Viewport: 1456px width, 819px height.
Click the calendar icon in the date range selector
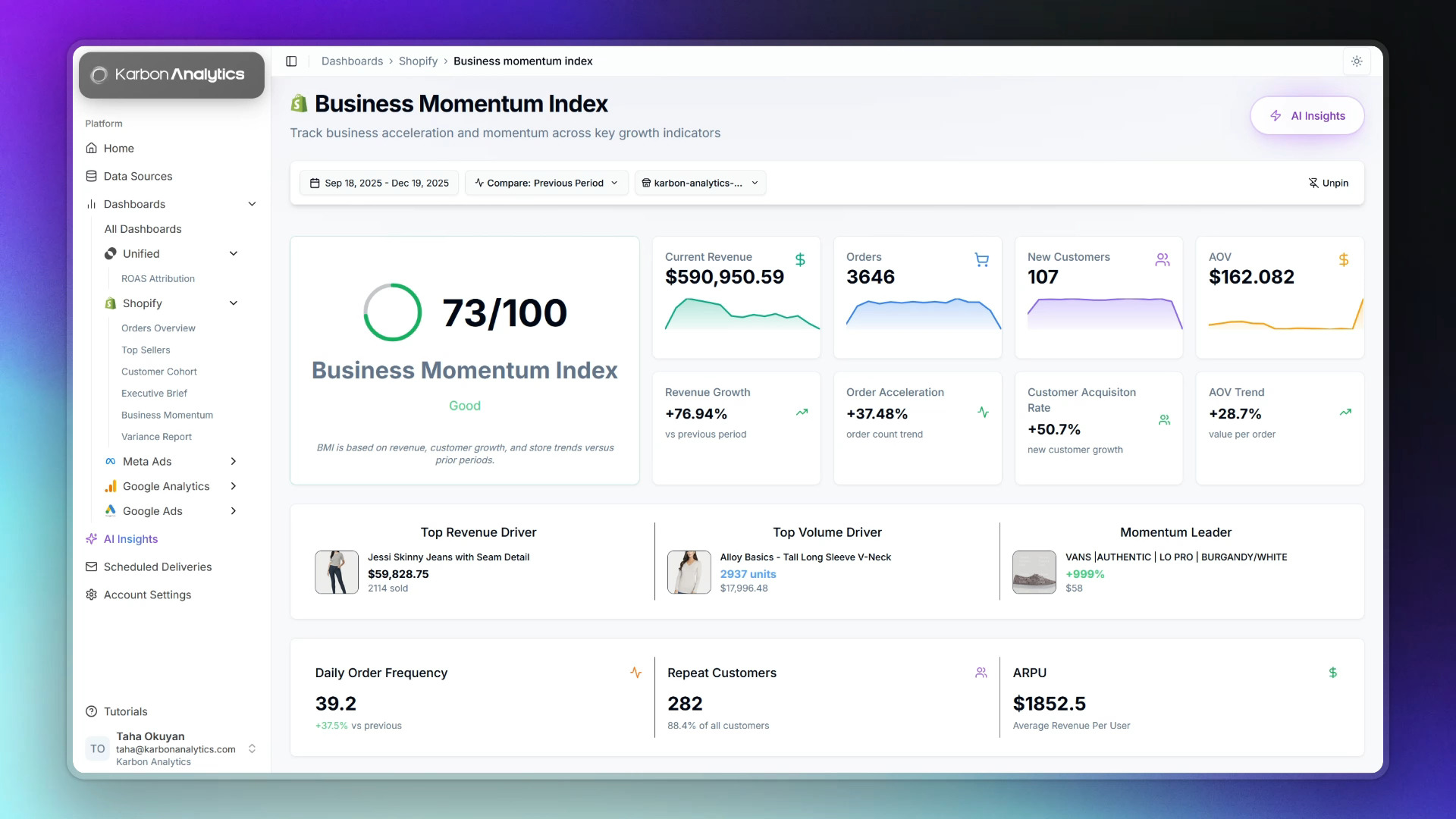(x=315, y=183)
